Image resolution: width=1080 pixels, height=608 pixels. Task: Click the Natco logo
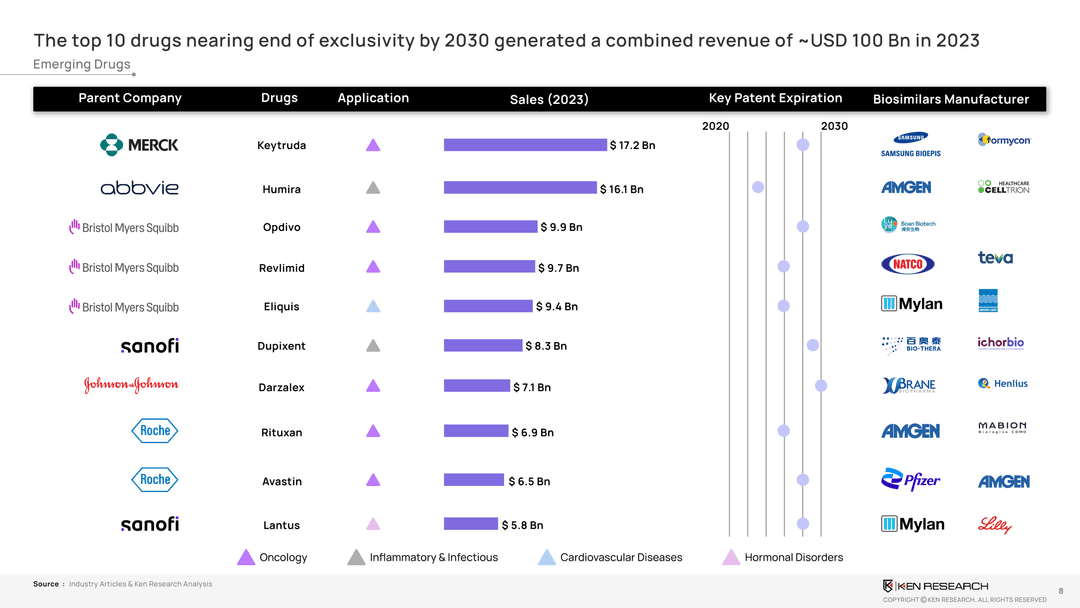click(x=908, y=264)
